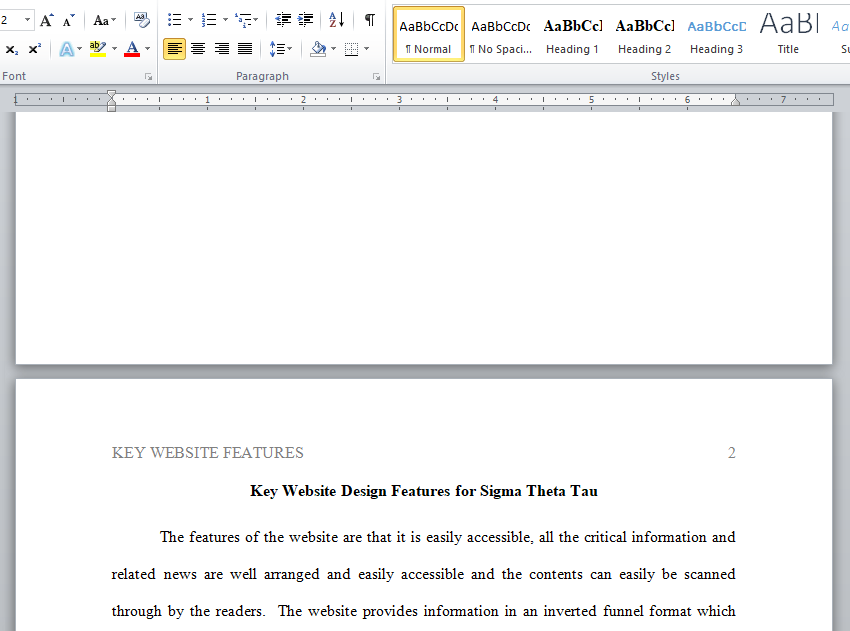Apply the yellow text highlight color
This screenshot has height=631, width=850.
tap(98, 49)
